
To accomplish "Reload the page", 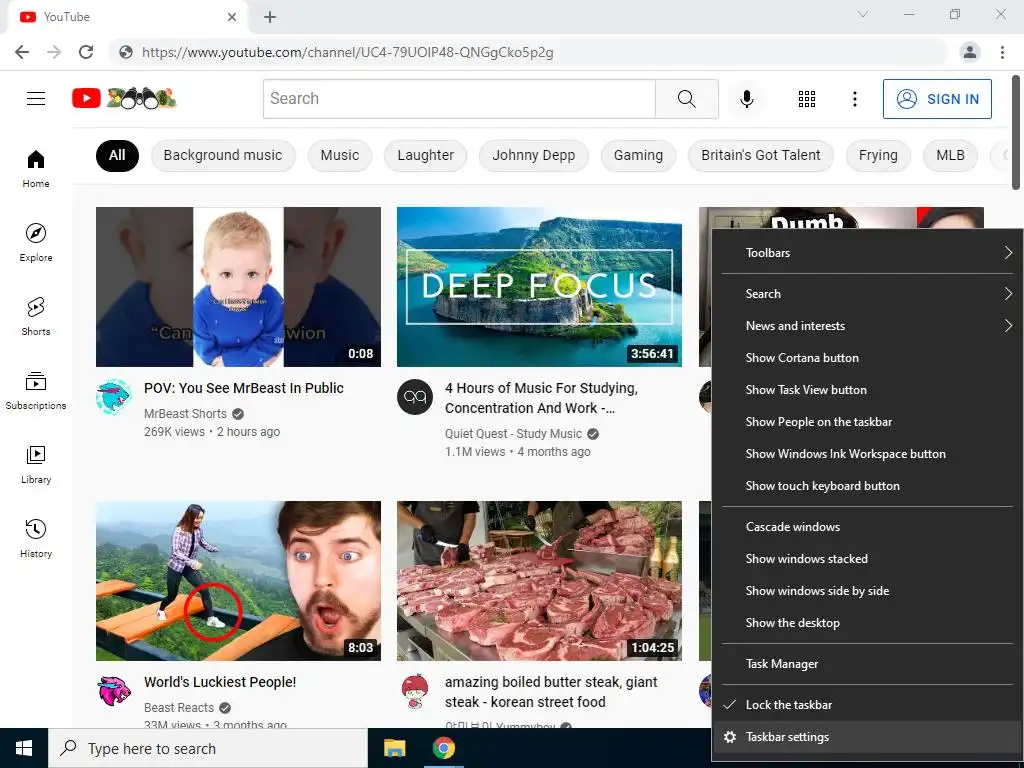I will coord(86,52).
